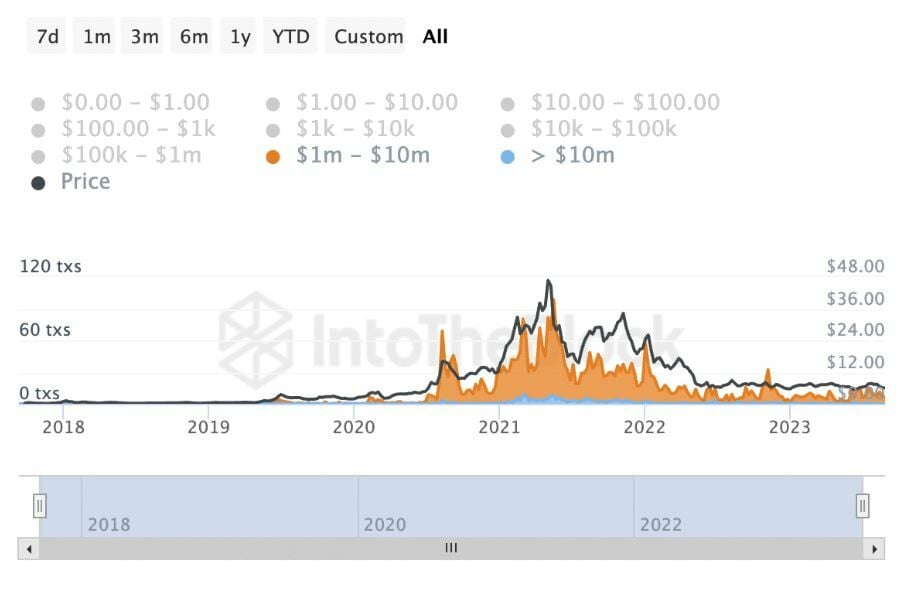The width and height of the screenshot is (902, 589).
Task: Toggle the $100.00 - $1k legend item
Action: 39,129
